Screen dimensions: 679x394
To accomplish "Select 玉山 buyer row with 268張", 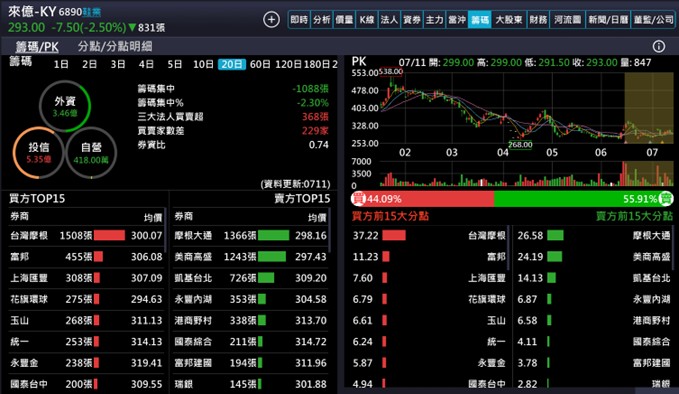I will pyautogui.click(x=86, y=320).
